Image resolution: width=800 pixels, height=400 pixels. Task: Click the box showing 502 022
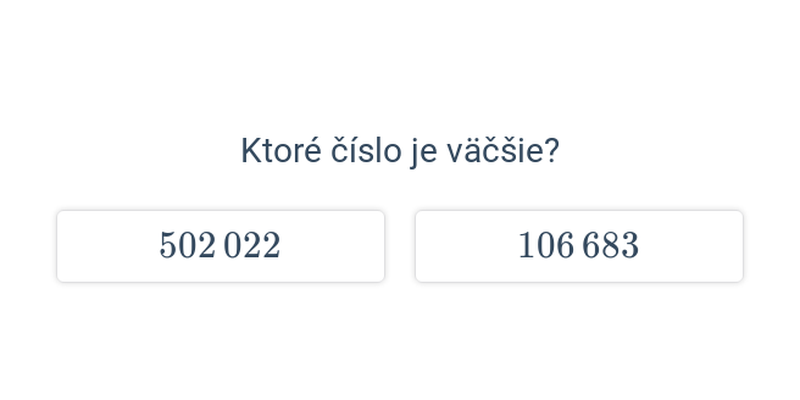tap(220, 246)
